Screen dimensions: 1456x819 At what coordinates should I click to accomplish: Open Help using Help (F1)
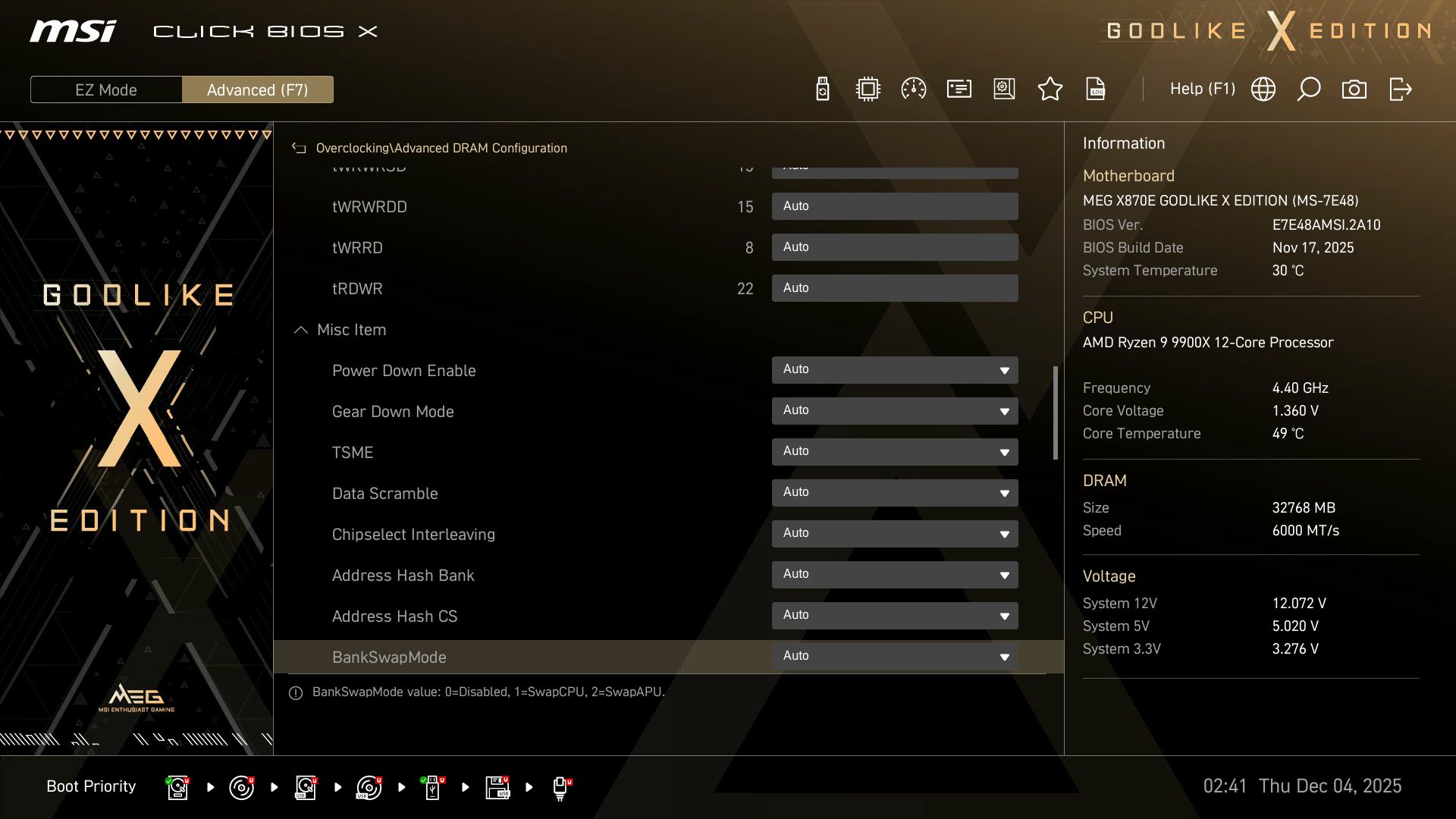pyautogui.click(x=1203, y=89)
